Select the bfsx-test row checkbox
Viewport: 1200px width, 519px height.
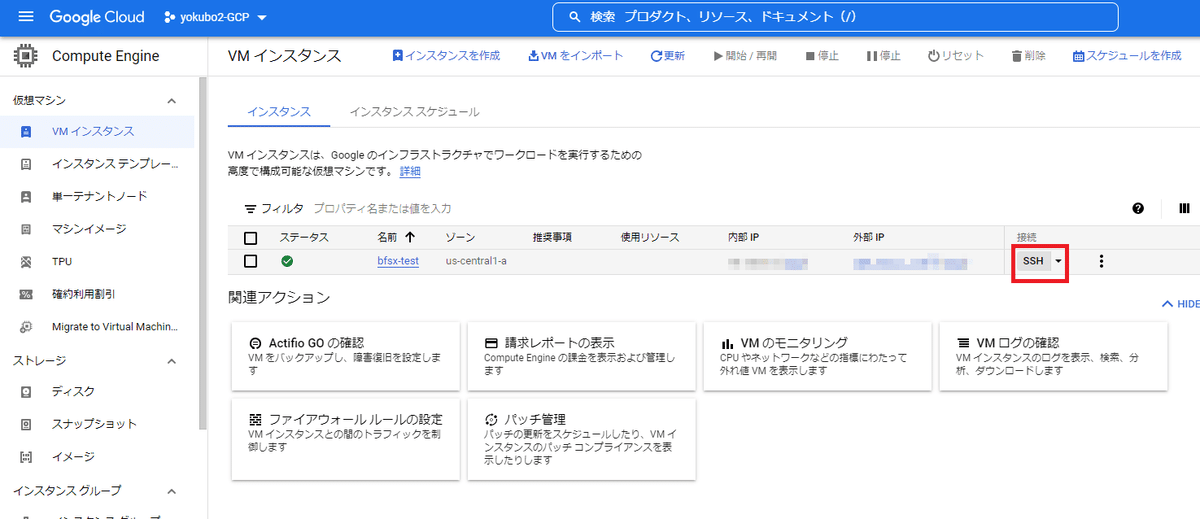click(251, 261)
